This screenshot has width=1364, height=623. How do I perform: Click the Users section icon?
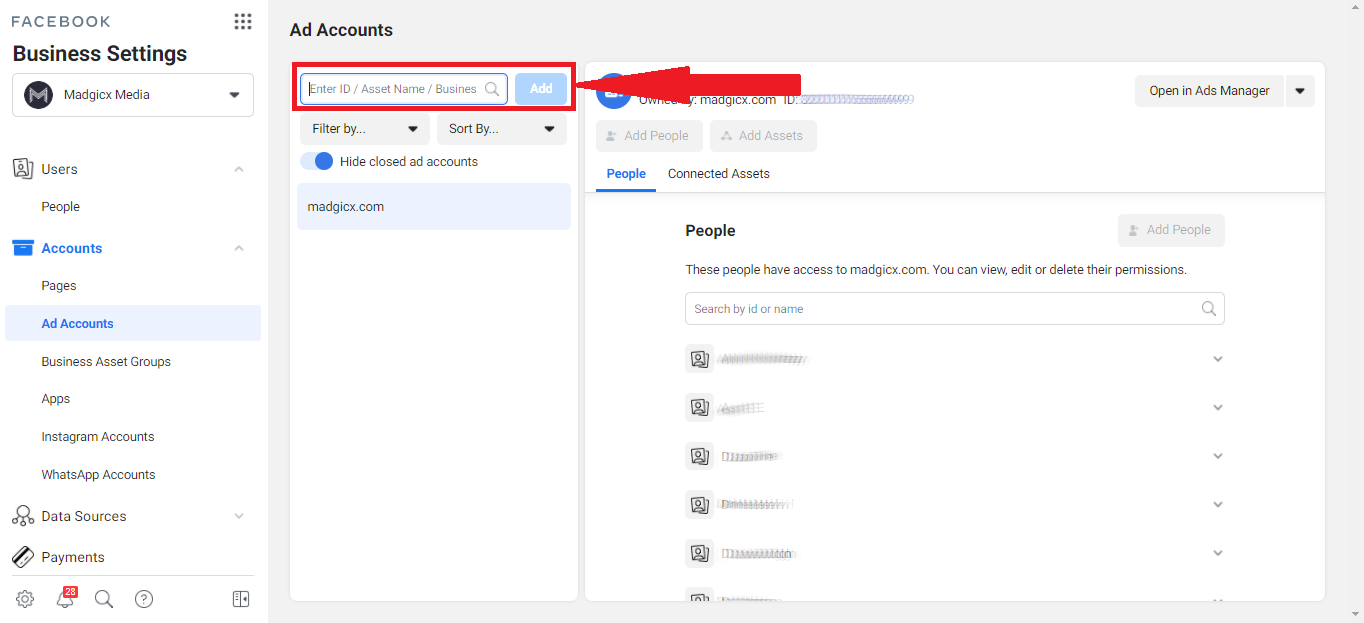[22, 169]
